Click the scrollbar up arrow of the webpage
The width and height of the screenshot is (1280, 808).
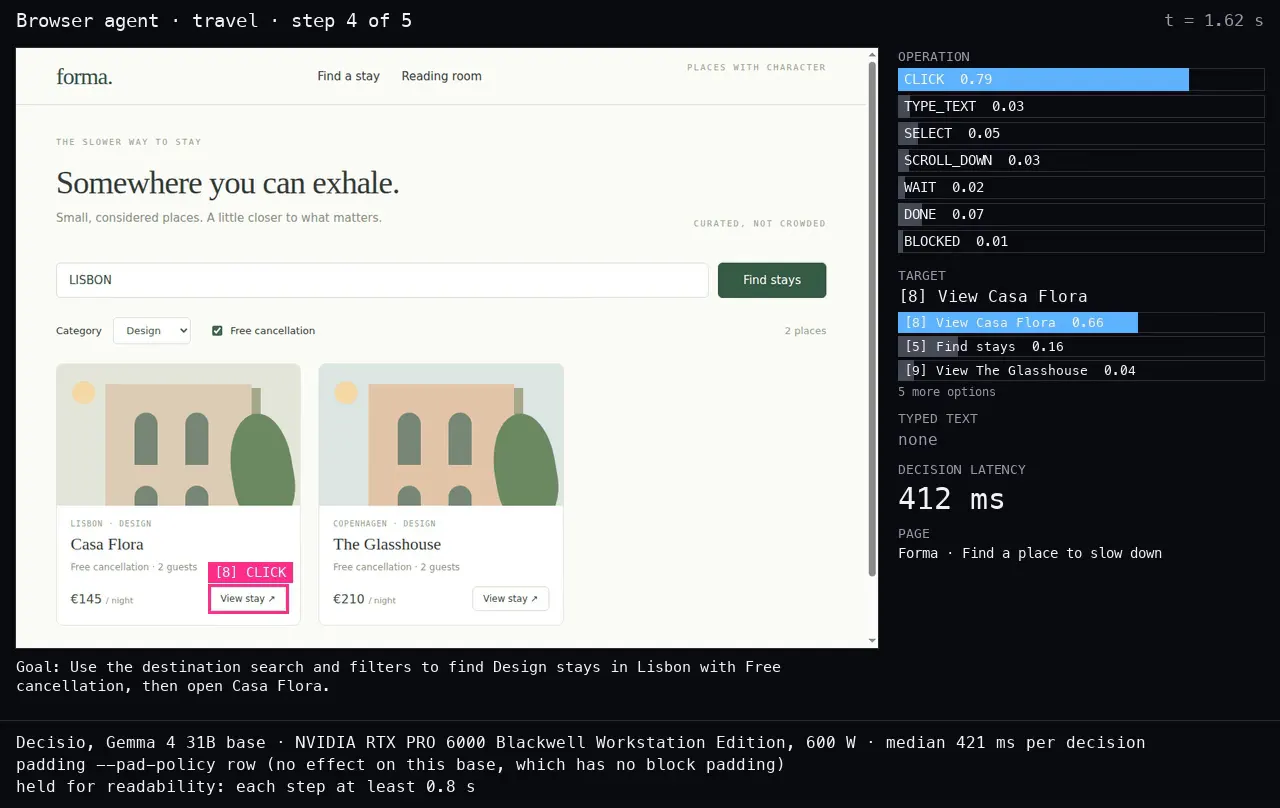(872, 55)
